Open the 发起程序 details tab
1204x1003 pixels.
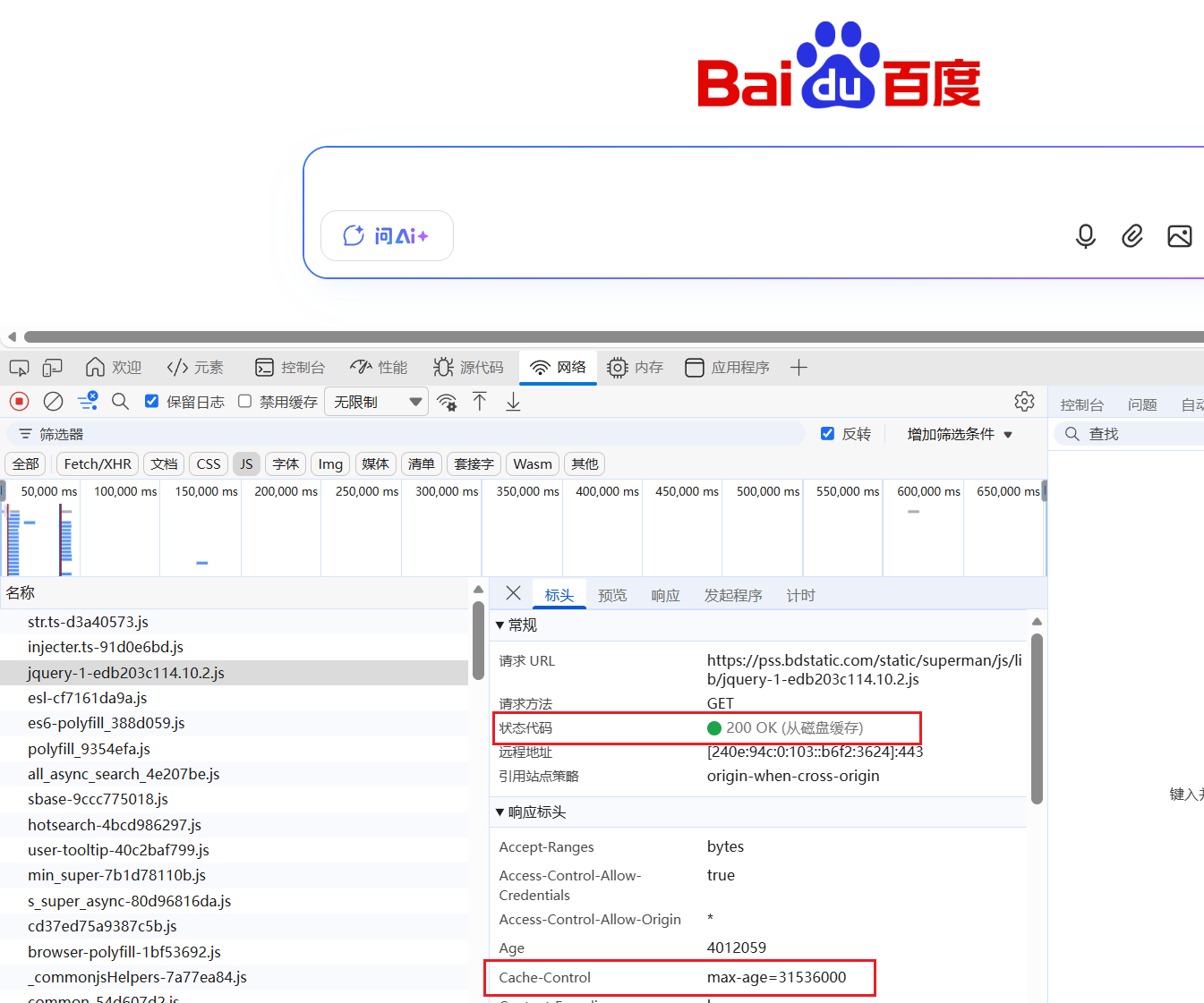click(x=733, y=596)
